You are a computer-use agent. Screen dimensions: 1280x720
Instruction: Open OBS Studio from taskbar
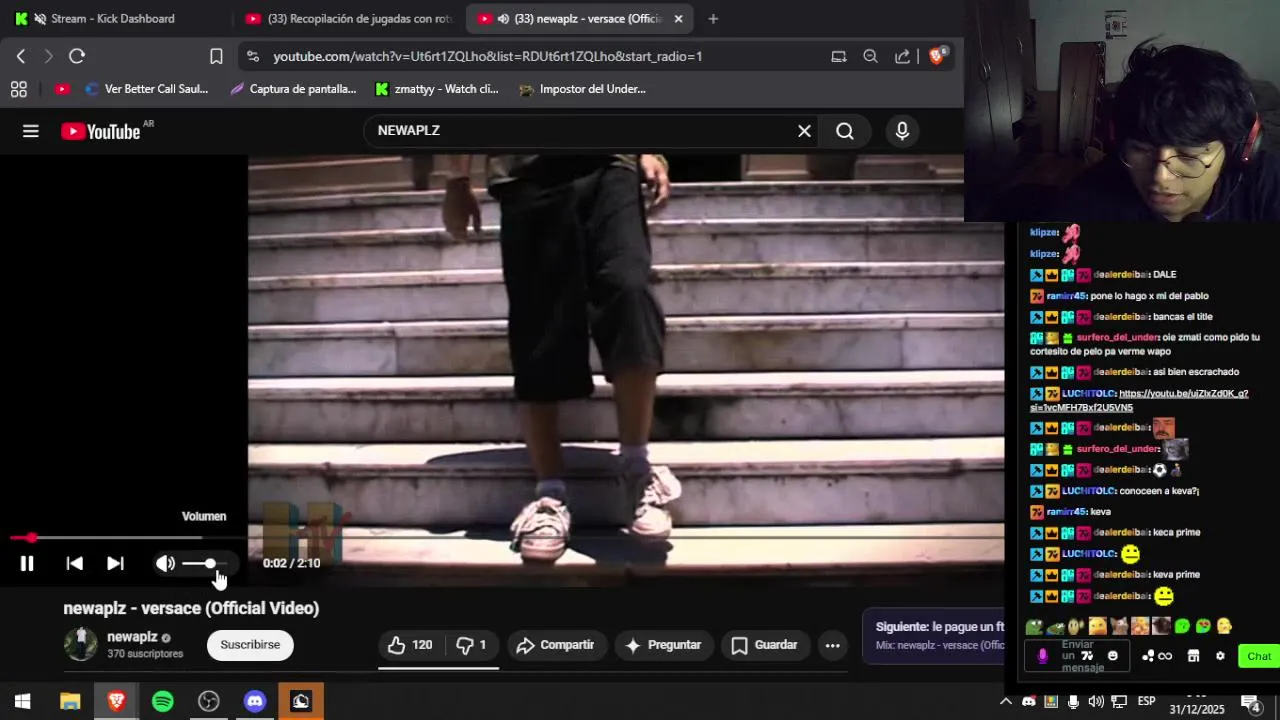(208, 702)
